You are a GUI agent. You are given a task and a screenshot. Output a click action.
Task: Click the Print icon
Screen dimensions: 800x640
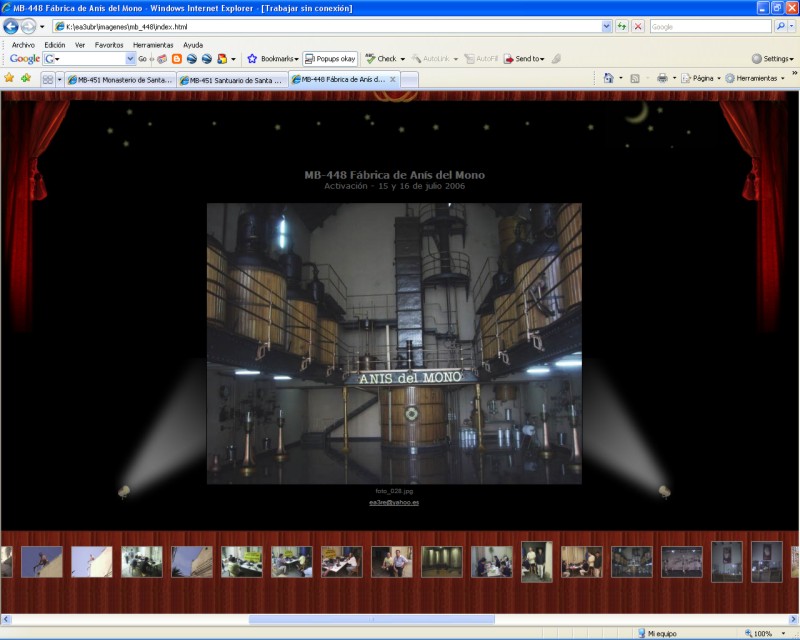[x=662, y=78]
